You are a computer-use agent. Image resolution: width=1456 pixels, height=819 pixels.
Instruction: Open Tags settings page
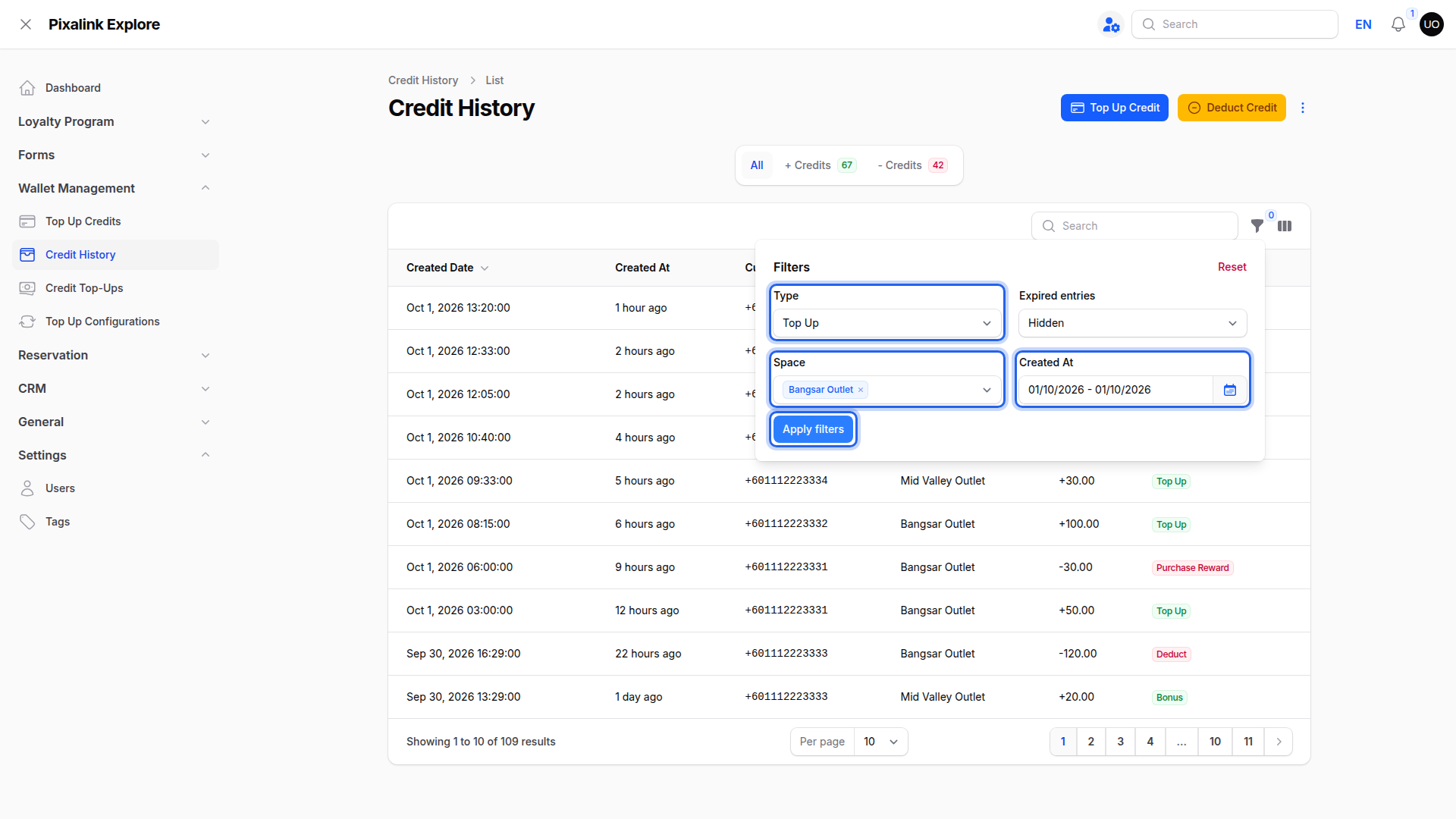click(115, 522)
